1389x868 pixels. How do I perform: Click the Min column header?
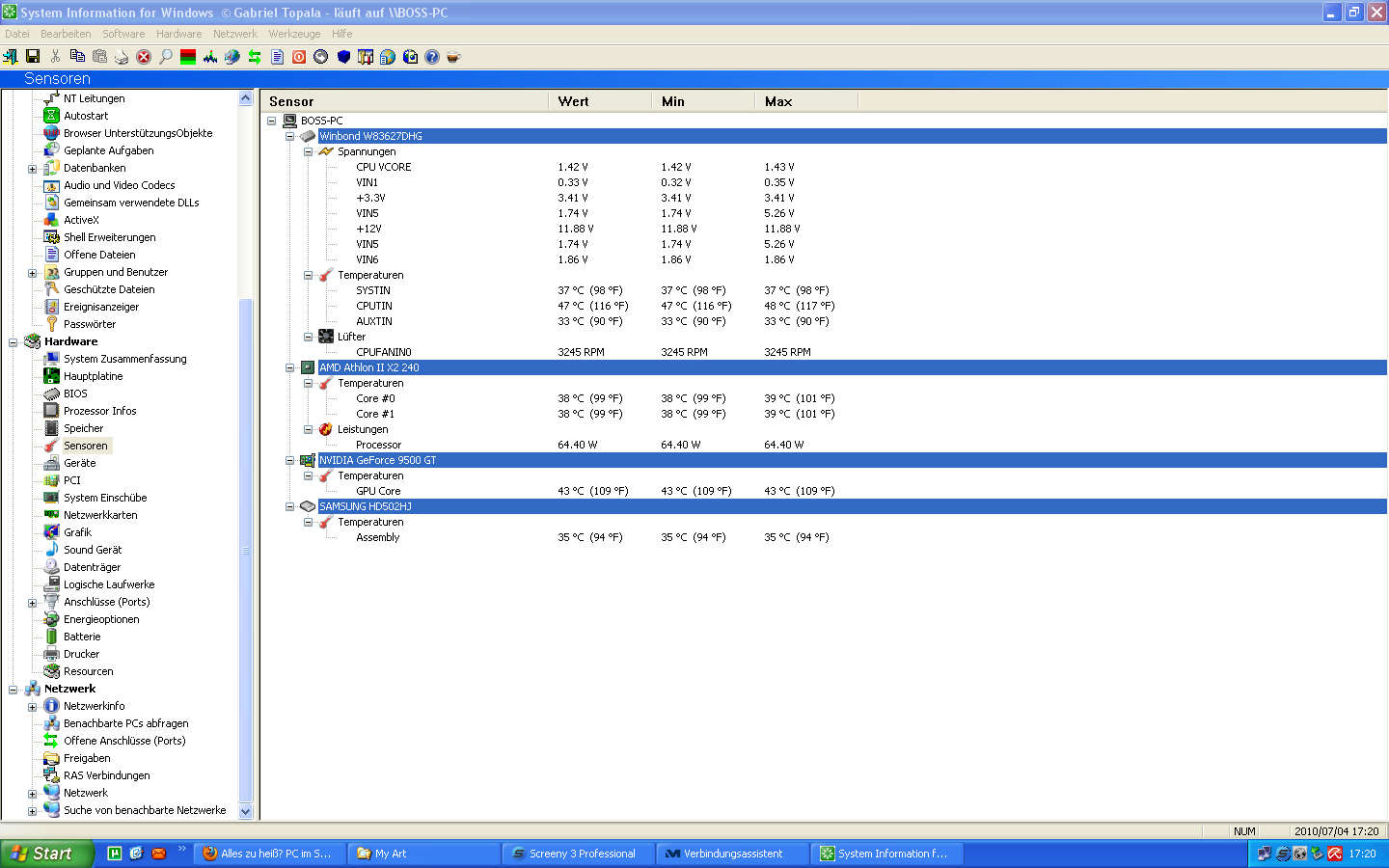click(704, 101)
